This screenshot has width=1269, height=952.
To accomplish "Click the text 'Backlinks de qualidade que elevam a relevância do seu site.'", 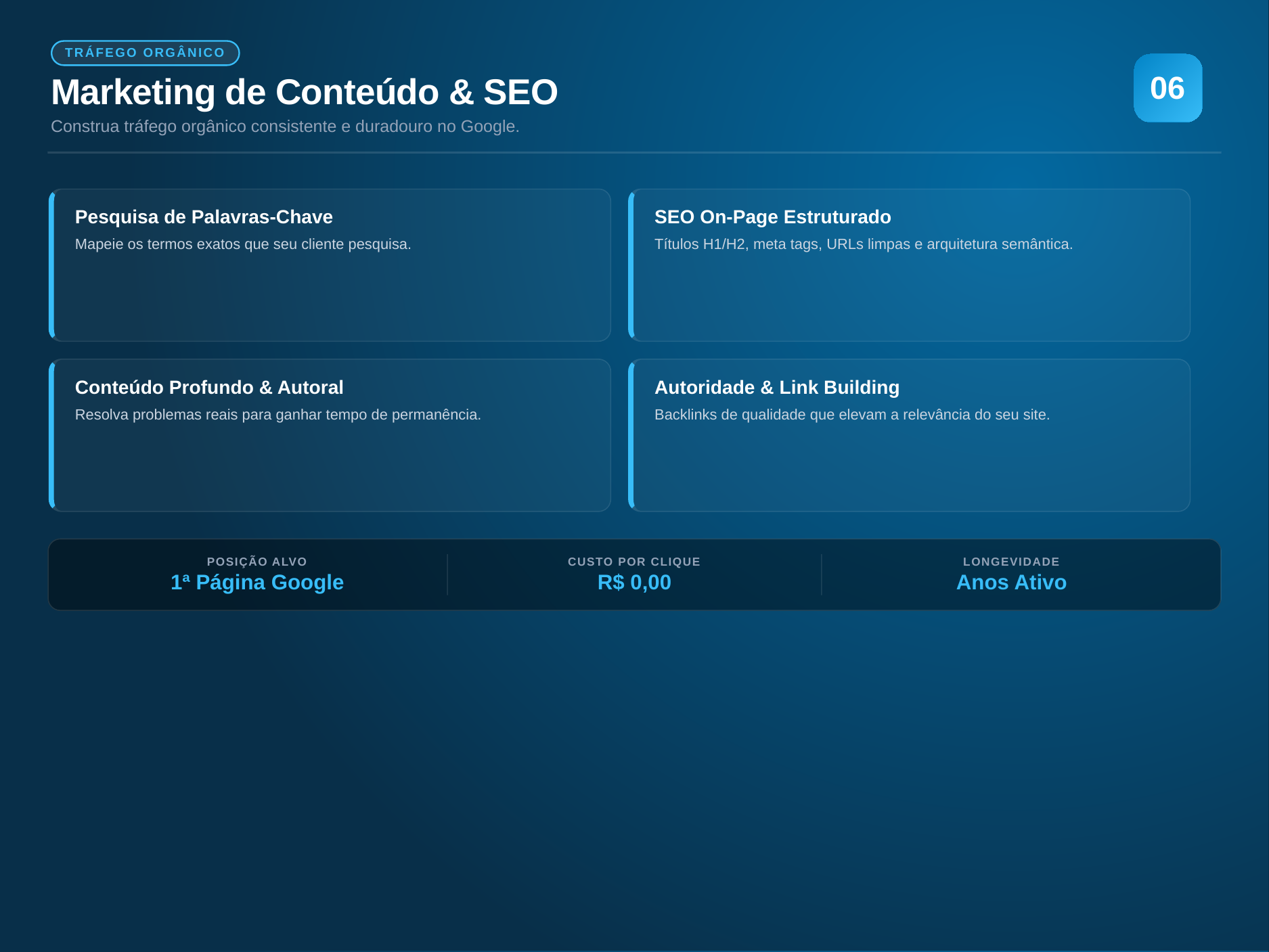I will coord(852,415).
